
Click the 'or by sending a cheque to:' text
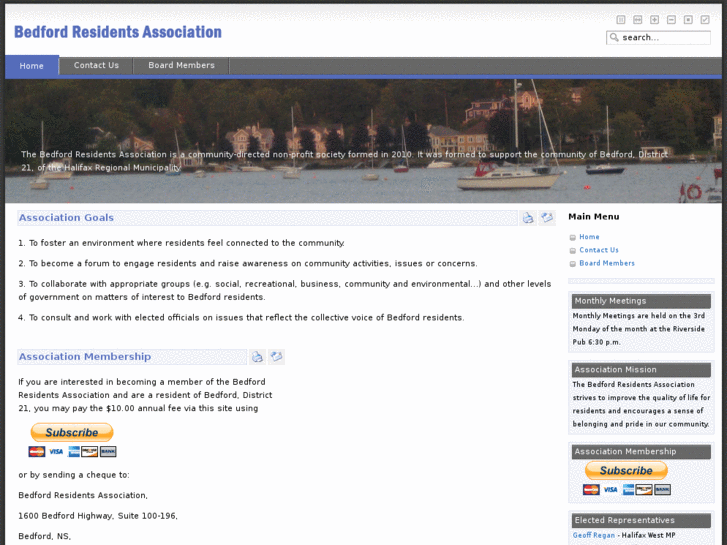point(74,475)
